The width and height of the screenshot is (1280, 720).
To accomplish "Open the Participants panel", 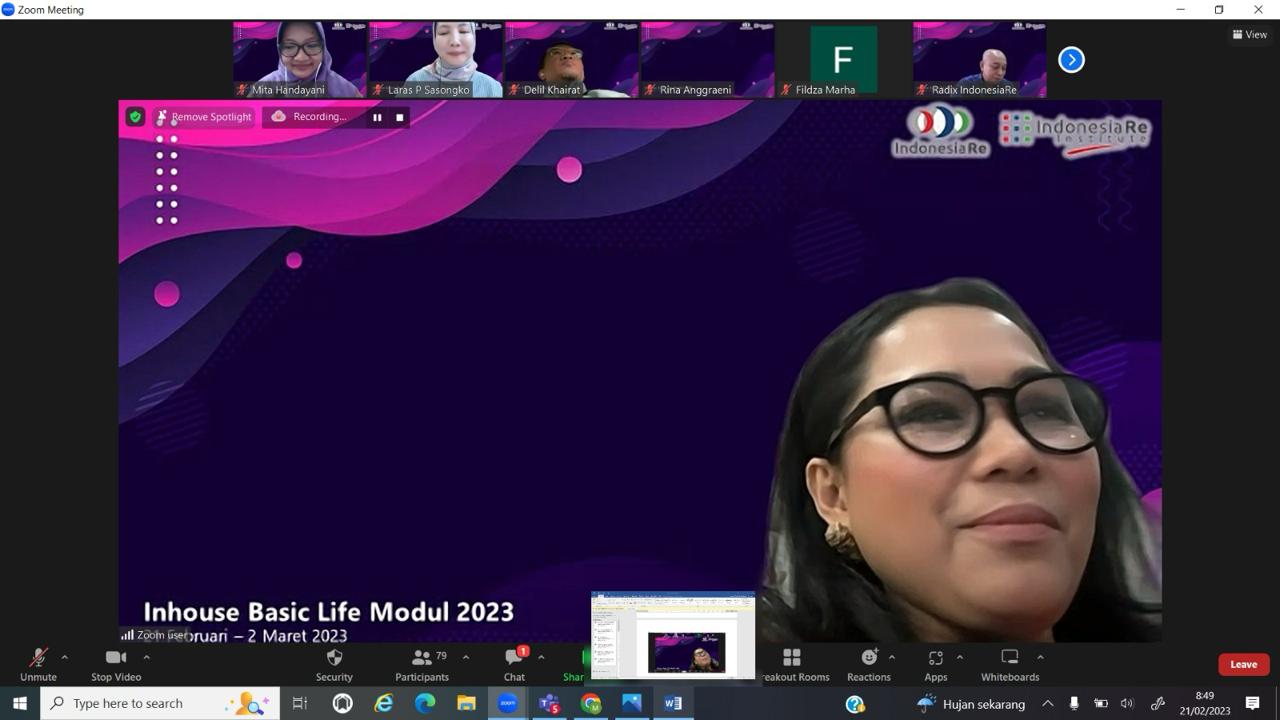I will [422, 665].
